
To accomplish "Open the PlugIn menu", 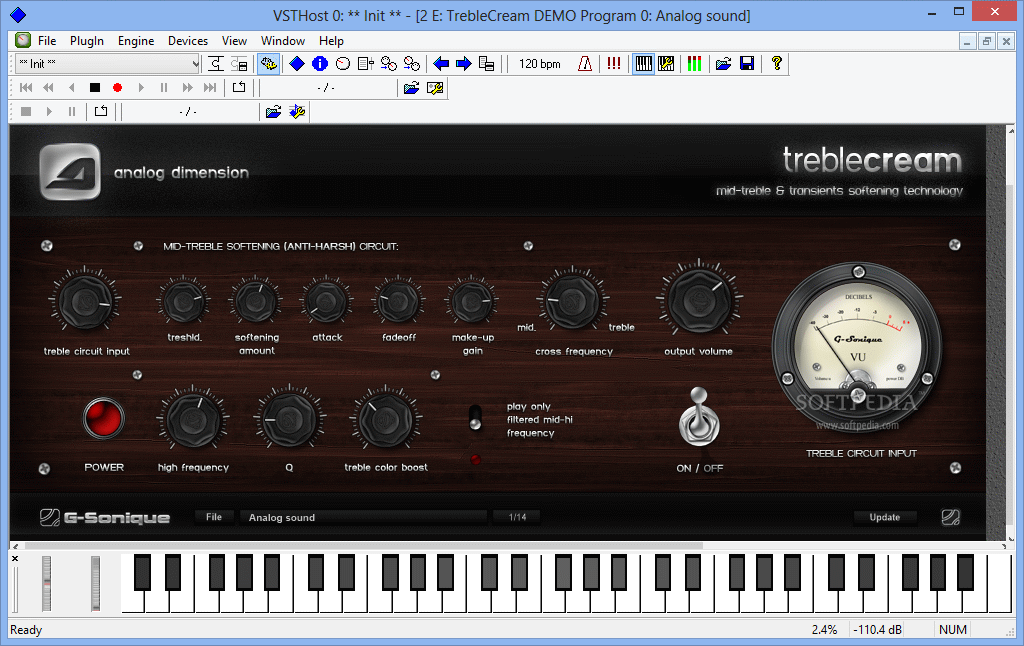I will [87, 40].
